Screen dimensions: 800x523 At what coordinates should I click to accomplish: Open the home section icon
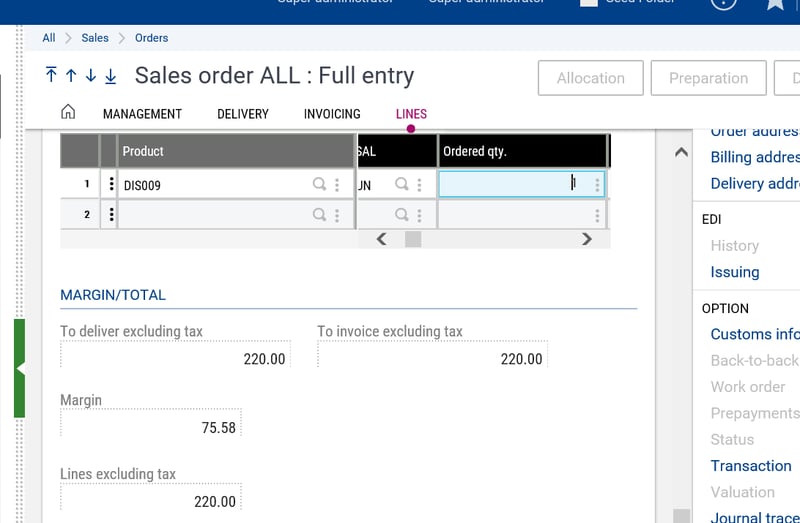(x=68, y=113)
